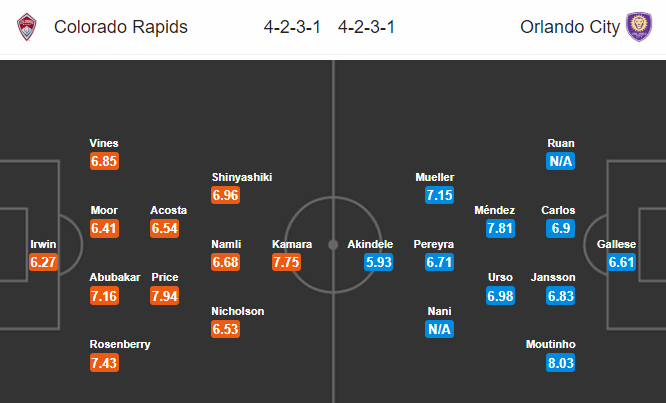Open the Orlando City team name
This screenshot has height=403, width=666.
570,27
